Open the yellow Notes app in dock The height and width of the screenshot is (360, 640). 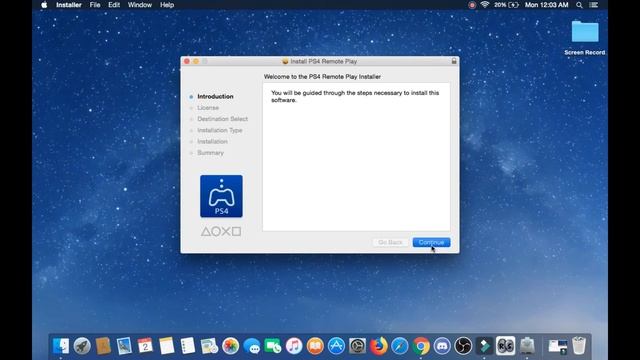click(x=167, y=346)
